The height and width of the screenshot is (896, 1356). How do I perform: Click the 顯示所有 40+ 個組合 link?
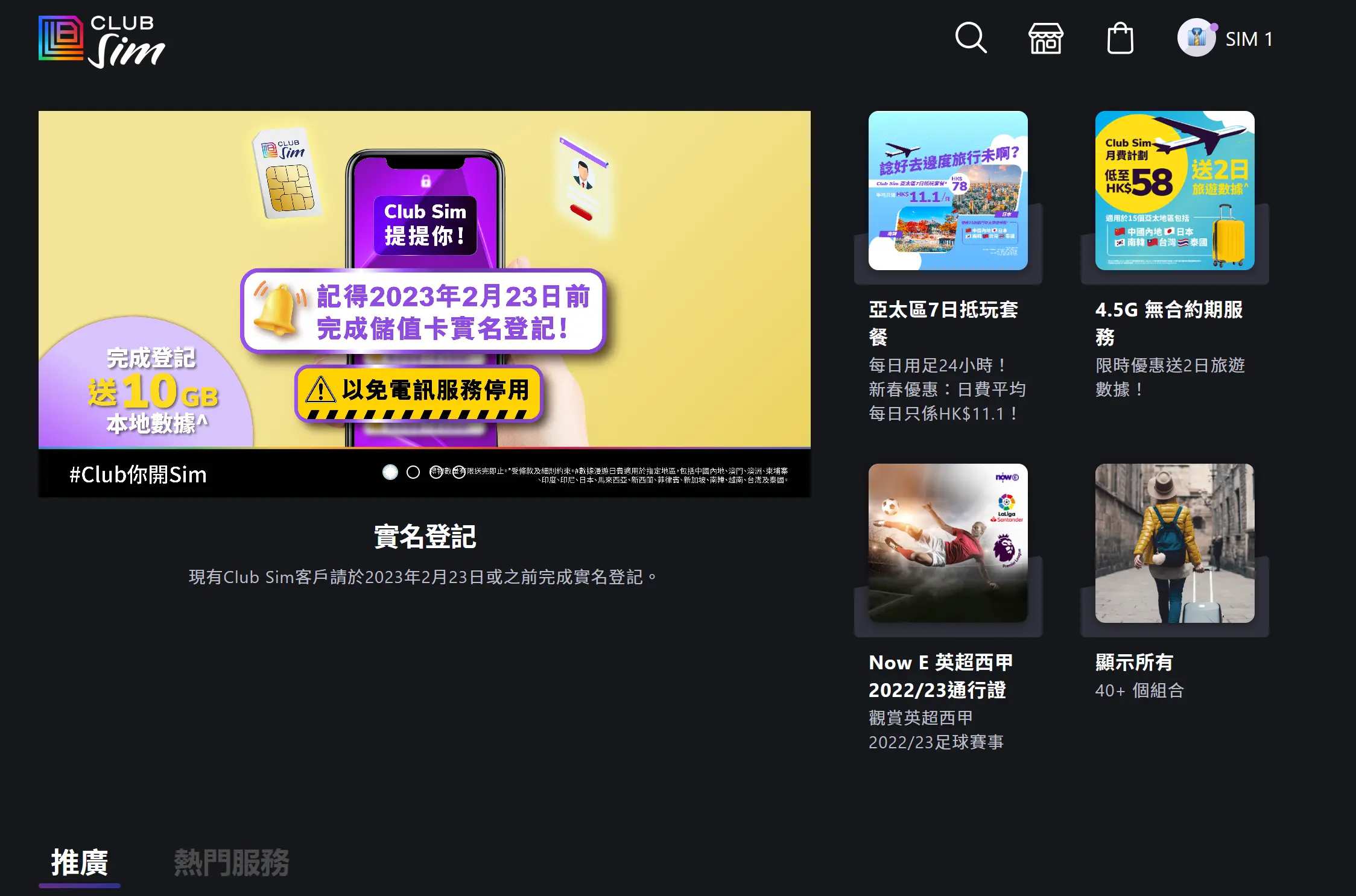coord(1139,690)
